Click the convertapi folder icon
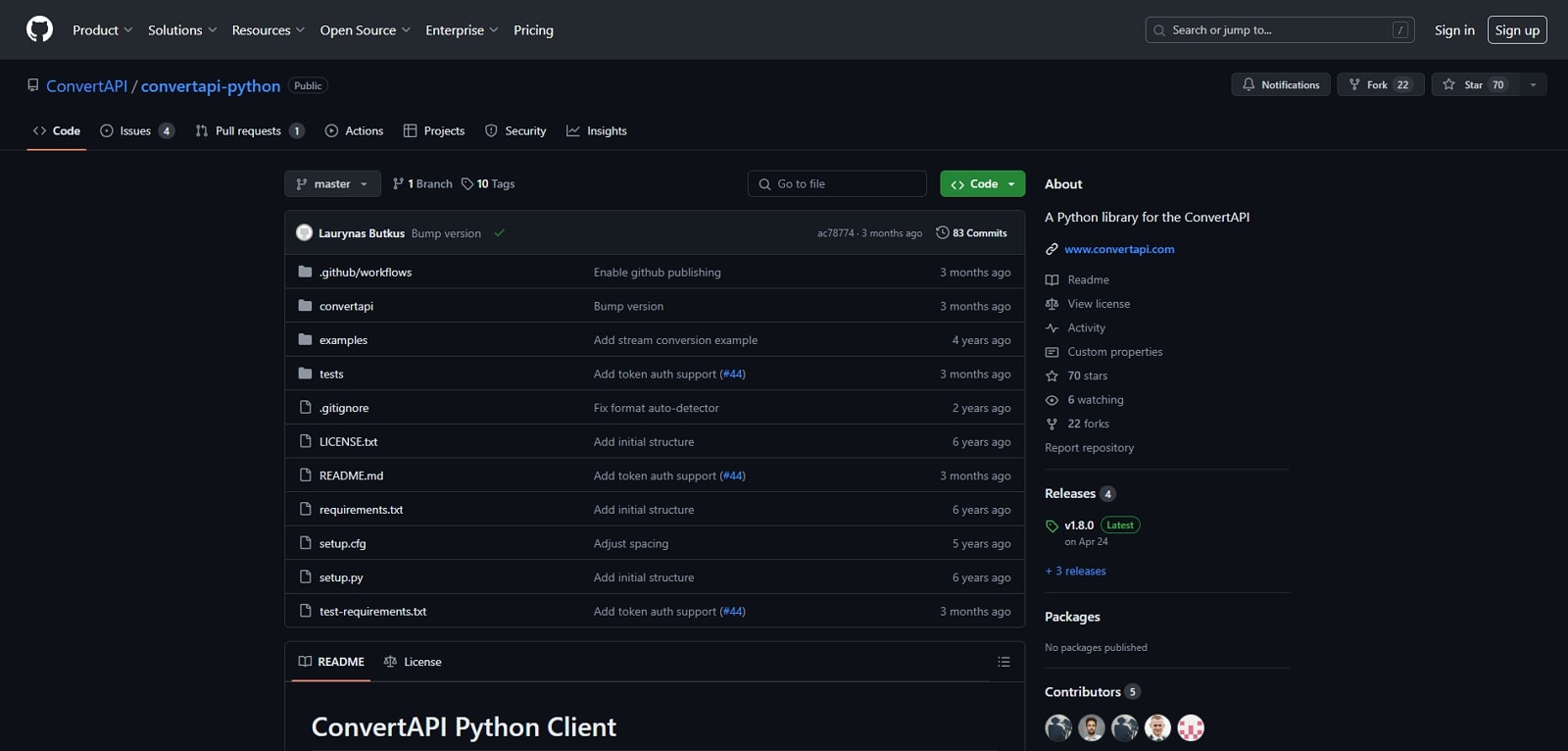The height and width of the screenshot is (751, 1568). click(305, 306)
